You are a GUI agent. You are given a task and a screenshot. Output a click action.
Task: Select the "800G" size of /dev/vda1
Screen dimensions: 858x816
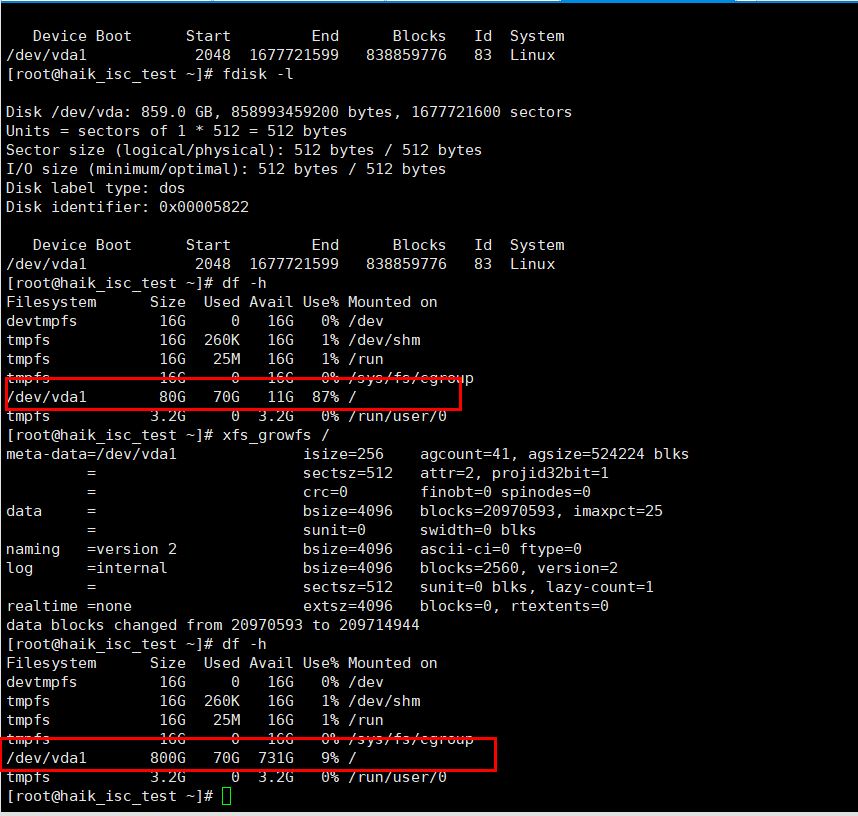pyautogui.click(x=168, y=758)
